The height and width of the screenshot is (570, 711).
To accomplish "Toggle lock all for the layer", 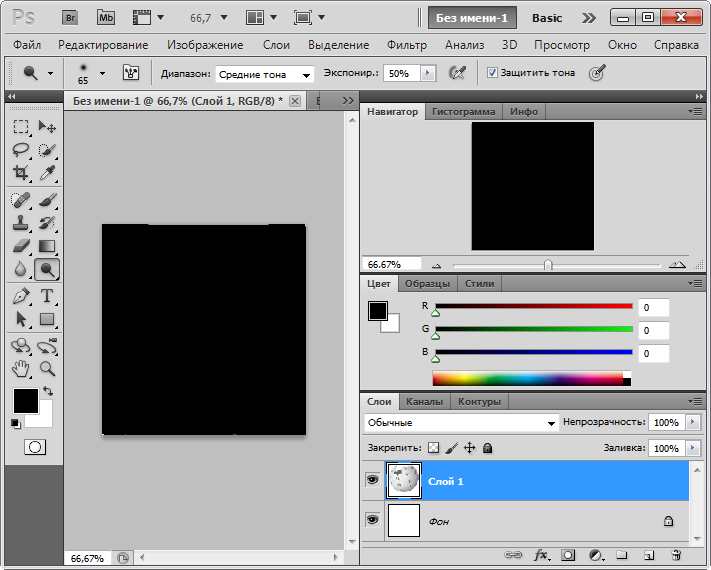I will (487, 448).
